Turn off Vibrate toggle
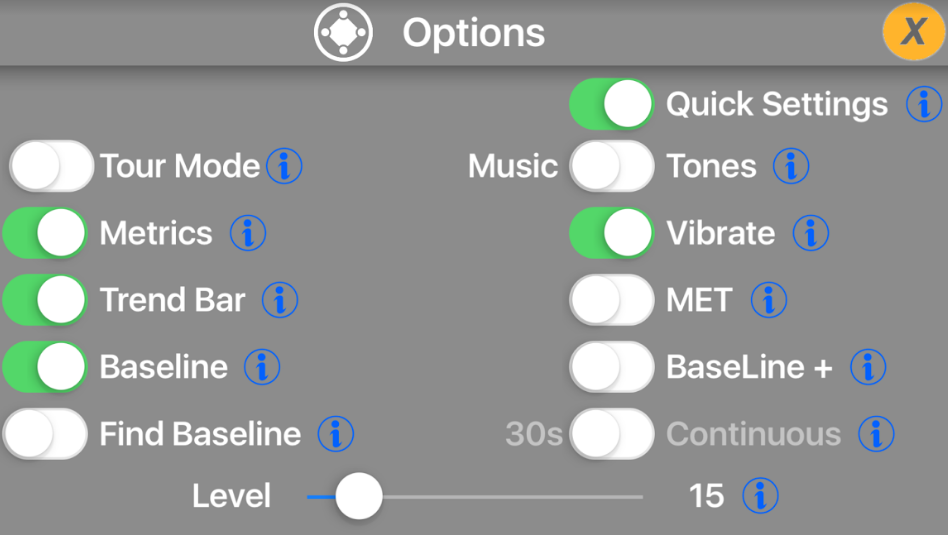Screen dimensions: 948x535 click(x=611, y=233)
